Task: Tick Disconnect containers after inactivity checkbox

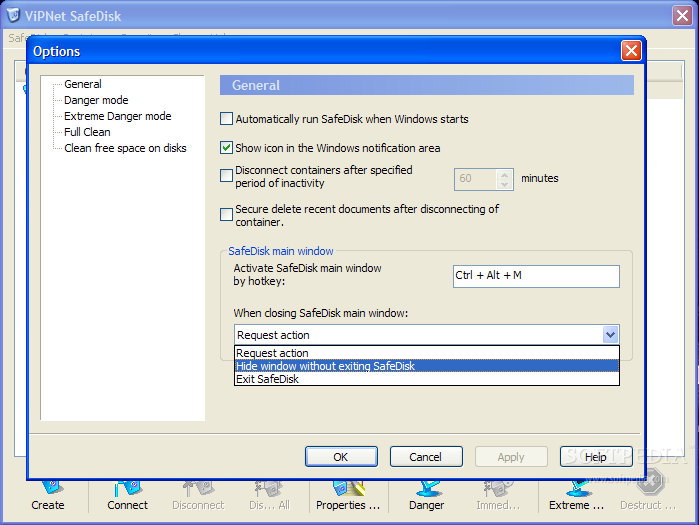Action: [226, 175]
